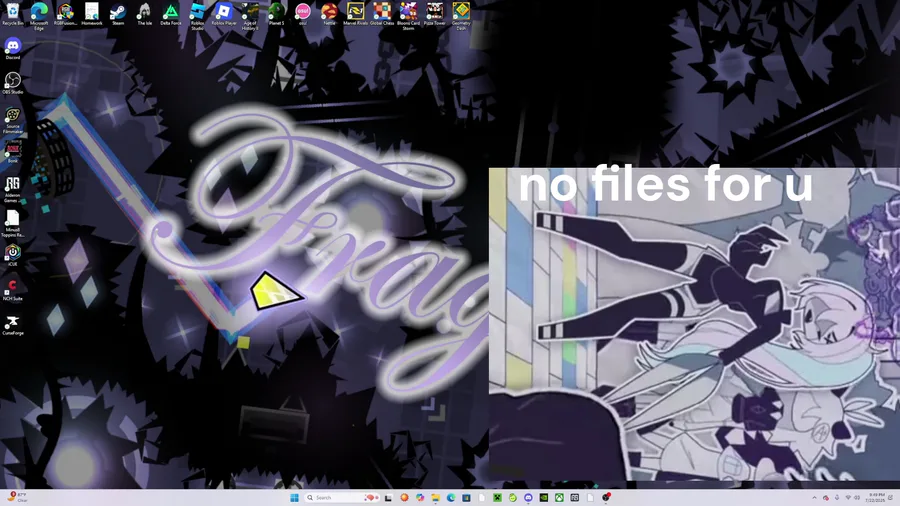Launch the Steam desktop shortcut

pos(118,13)
